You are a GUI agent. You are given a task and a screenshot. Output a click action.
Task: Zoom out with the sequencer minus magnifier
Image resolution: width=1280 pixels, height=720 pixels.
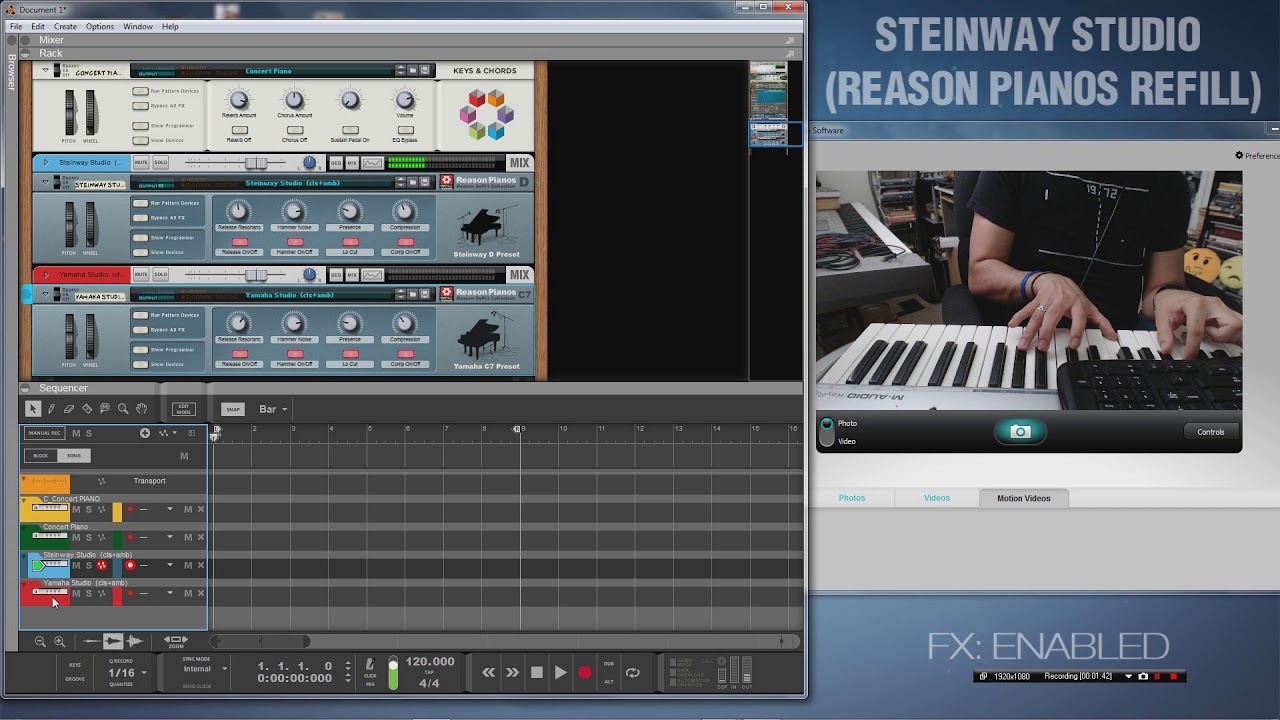tap(40, 642)
